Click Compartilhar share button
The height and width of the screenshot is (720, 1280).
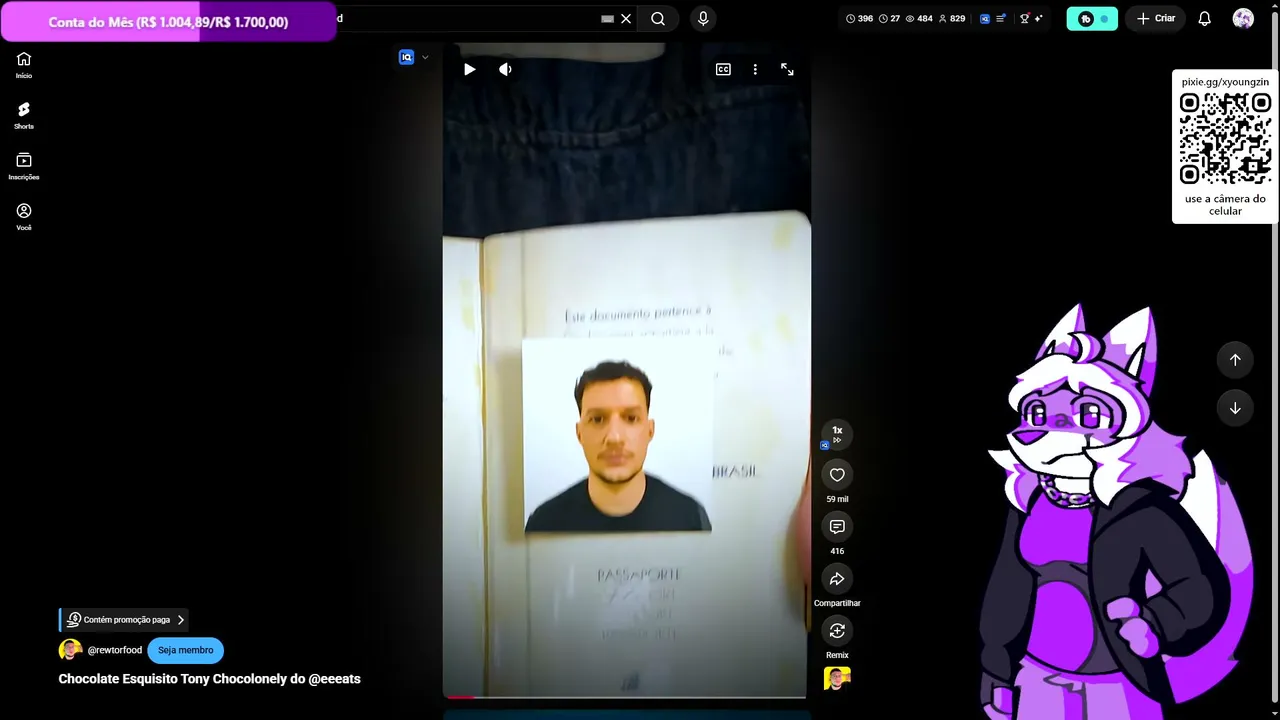tap(837, 579)
